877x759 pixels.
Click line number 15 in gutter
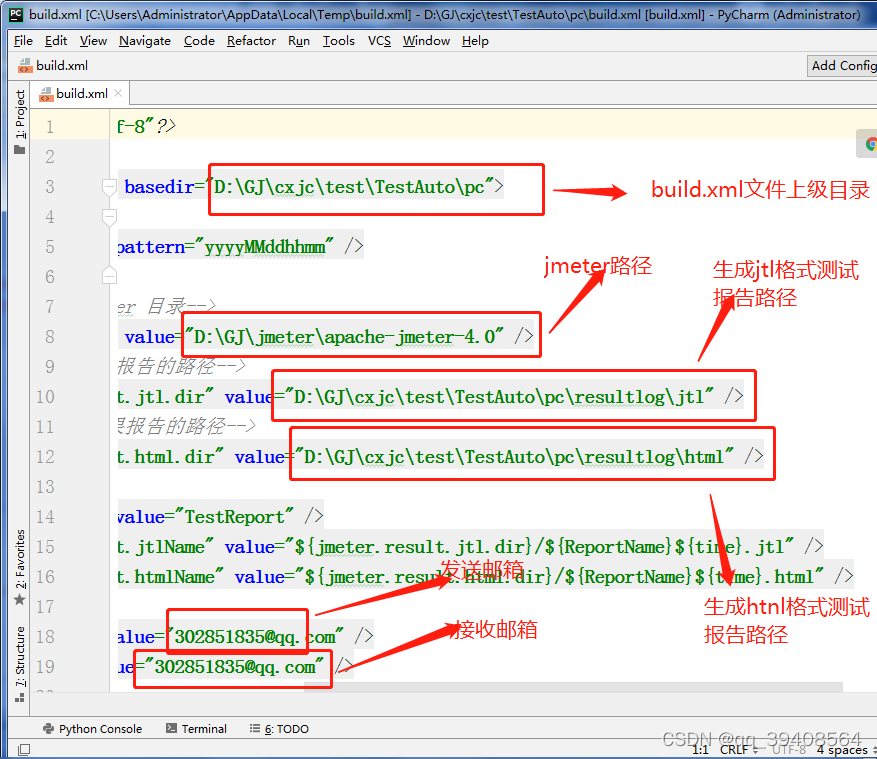pos(45,546)
